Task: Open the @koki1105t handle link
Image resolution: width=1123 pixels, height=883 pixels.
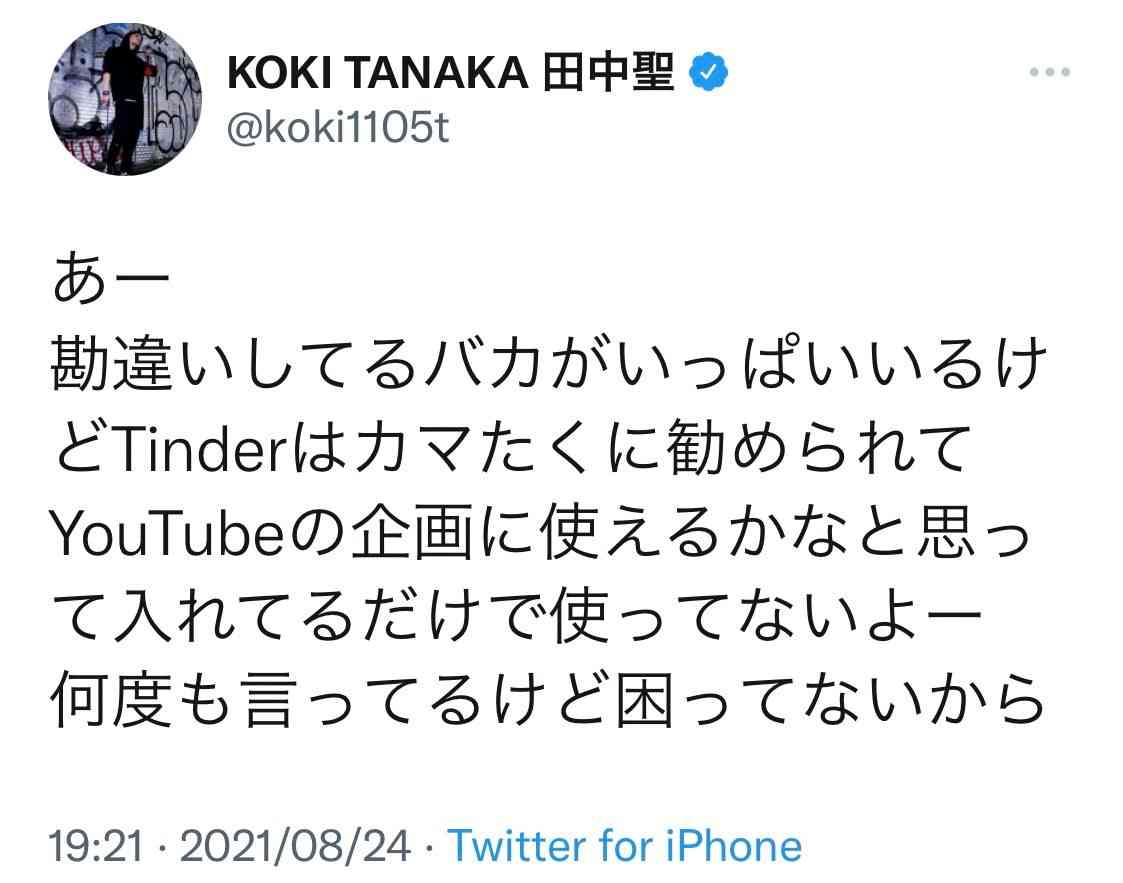Action: pos(338,129)
